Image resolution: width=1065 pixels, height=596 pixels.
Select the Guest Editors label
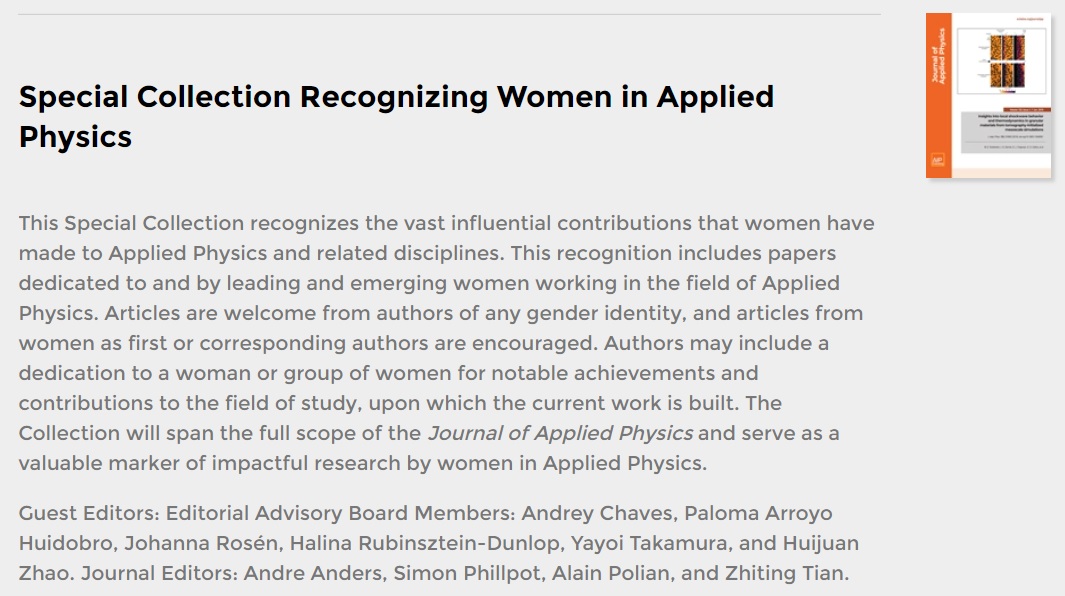[x=87, y=514]
